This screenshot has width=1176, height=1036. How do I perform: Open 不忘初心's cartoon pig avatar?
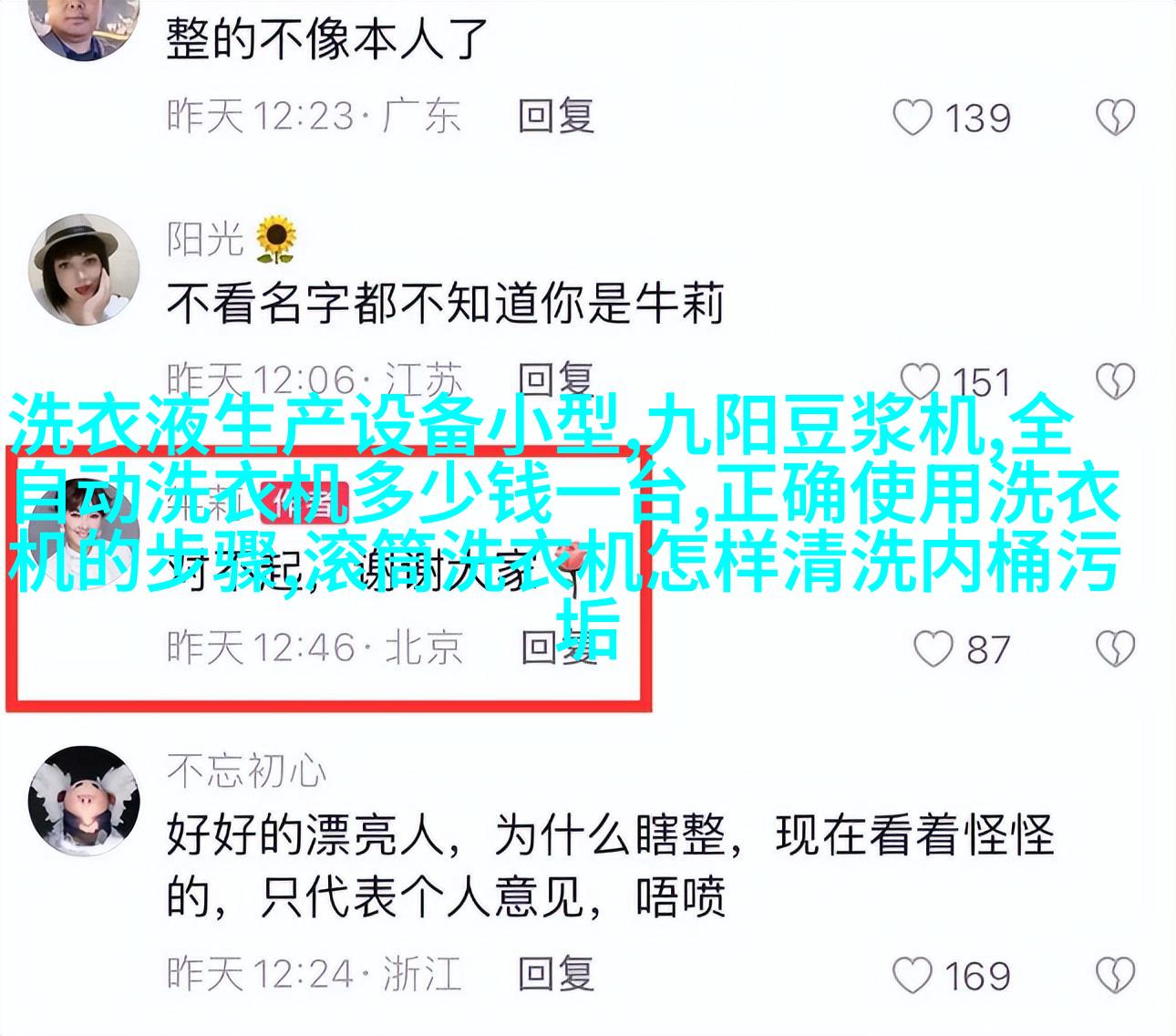coord(84,803)
